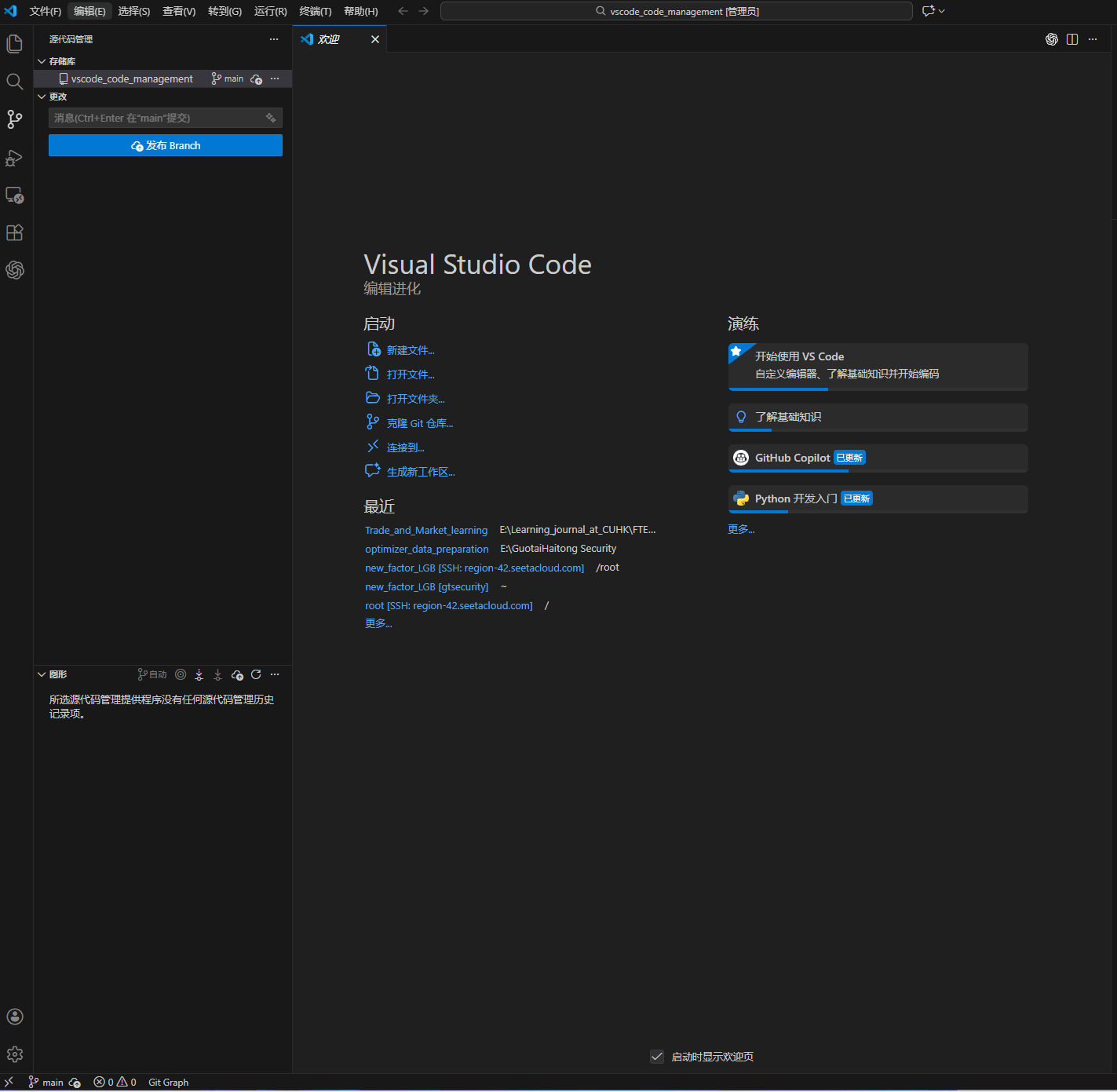
Task: Click publish cloud icon in 图形 toolbar
Action: tap(237, 674)
